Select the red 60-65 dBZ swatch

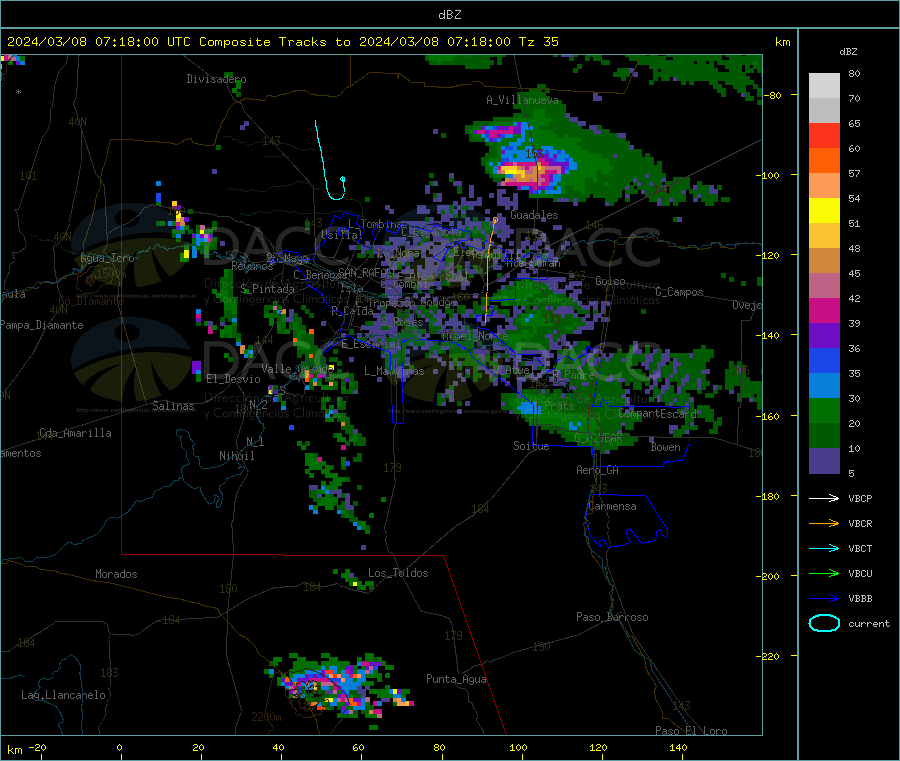[824, 136]
